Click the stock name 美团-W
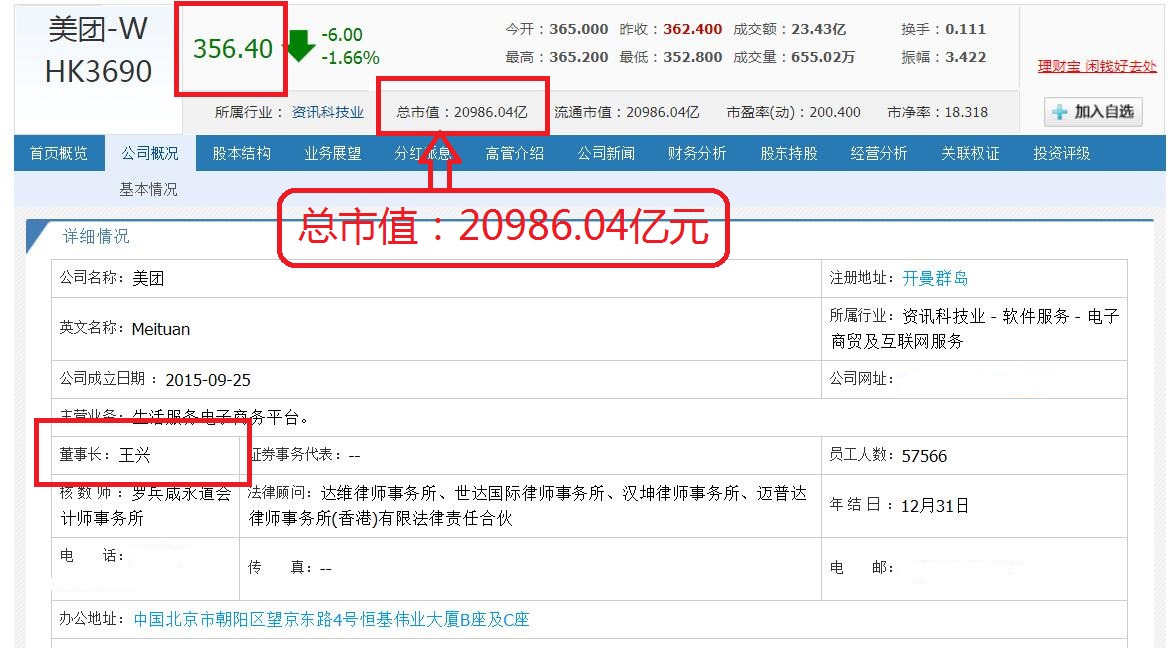 pos(98,29)
